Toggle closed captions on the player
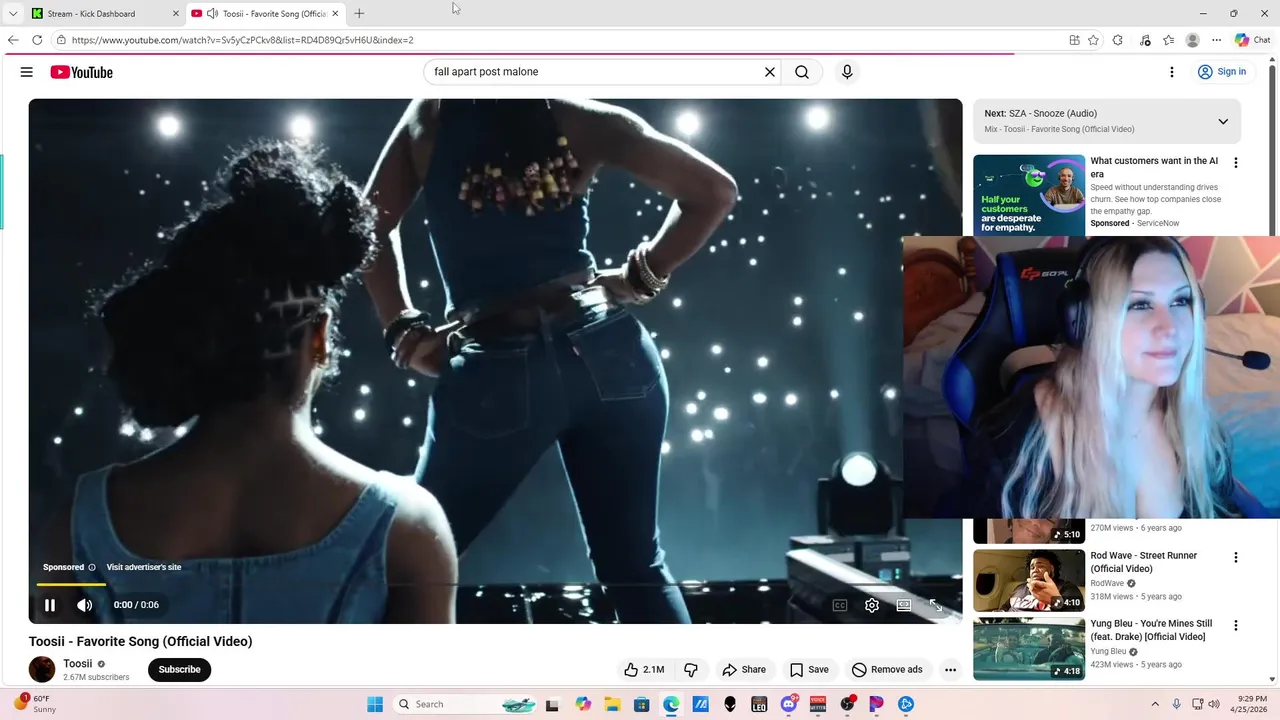1280x720 pixels. click(840, 605)
